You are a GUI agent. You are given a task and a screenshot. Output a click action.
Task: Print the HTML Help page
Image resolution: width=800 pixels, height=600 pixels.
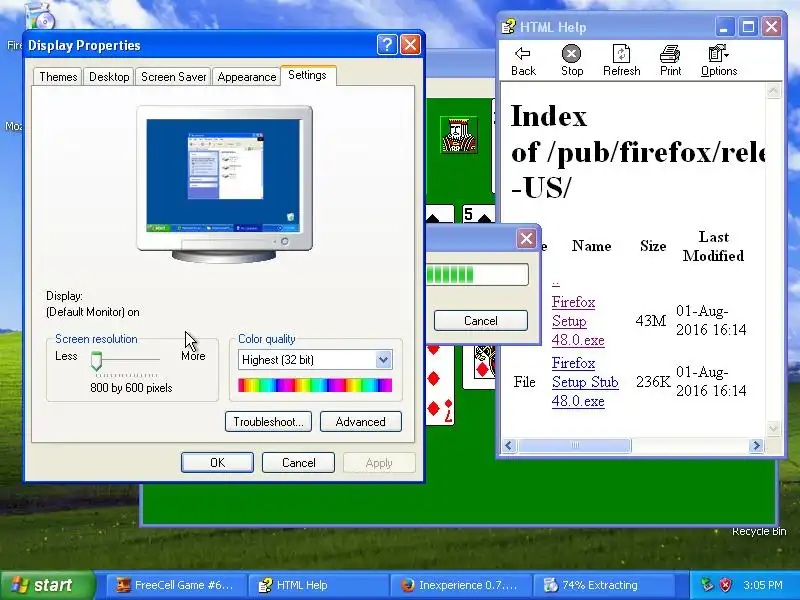coord(670,61)
